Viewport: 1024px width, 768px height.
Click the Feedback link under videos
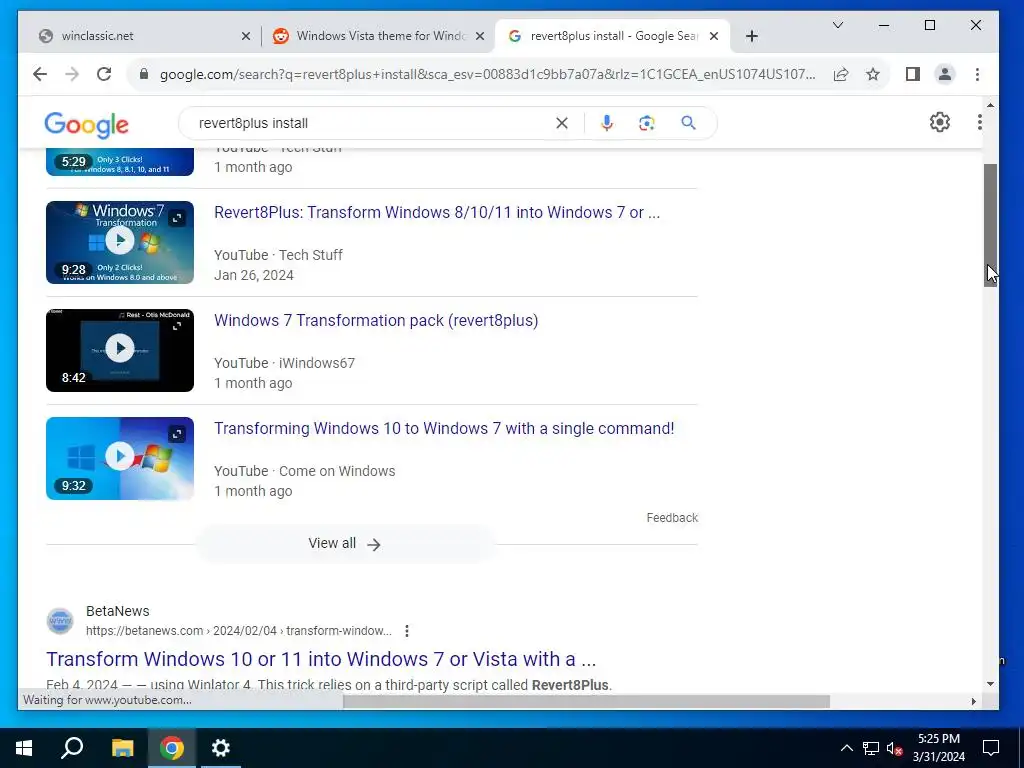click(x=672, y=518)
